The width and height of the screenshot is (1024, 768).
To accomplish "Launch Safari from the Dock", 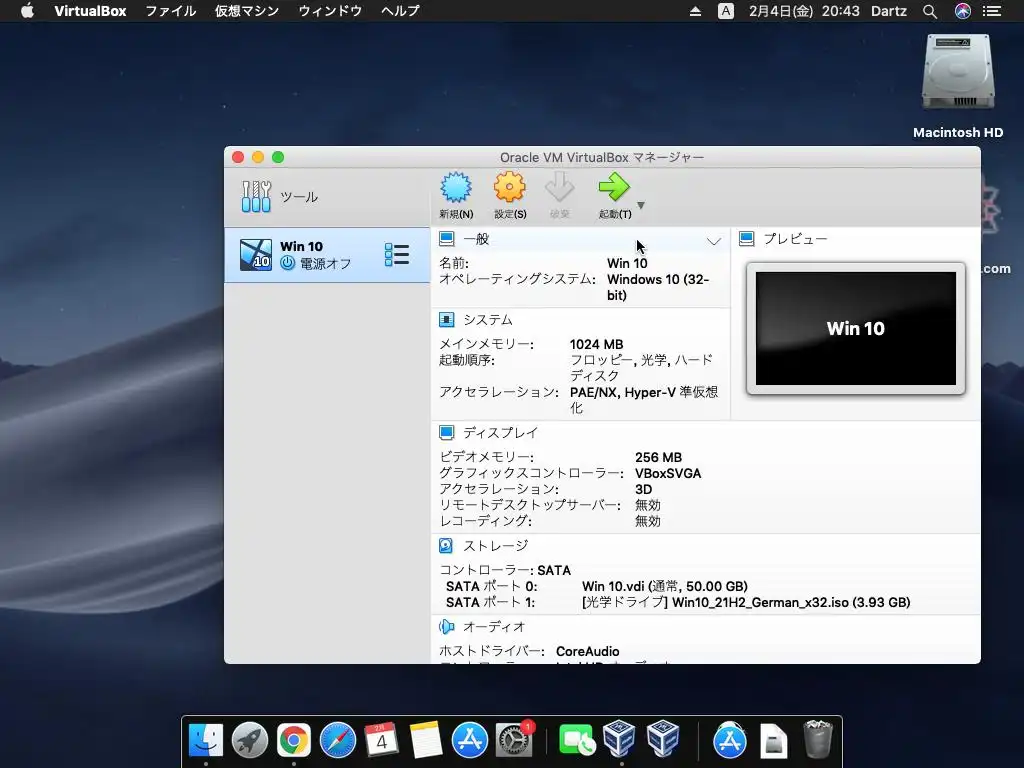I will point(338,740).
